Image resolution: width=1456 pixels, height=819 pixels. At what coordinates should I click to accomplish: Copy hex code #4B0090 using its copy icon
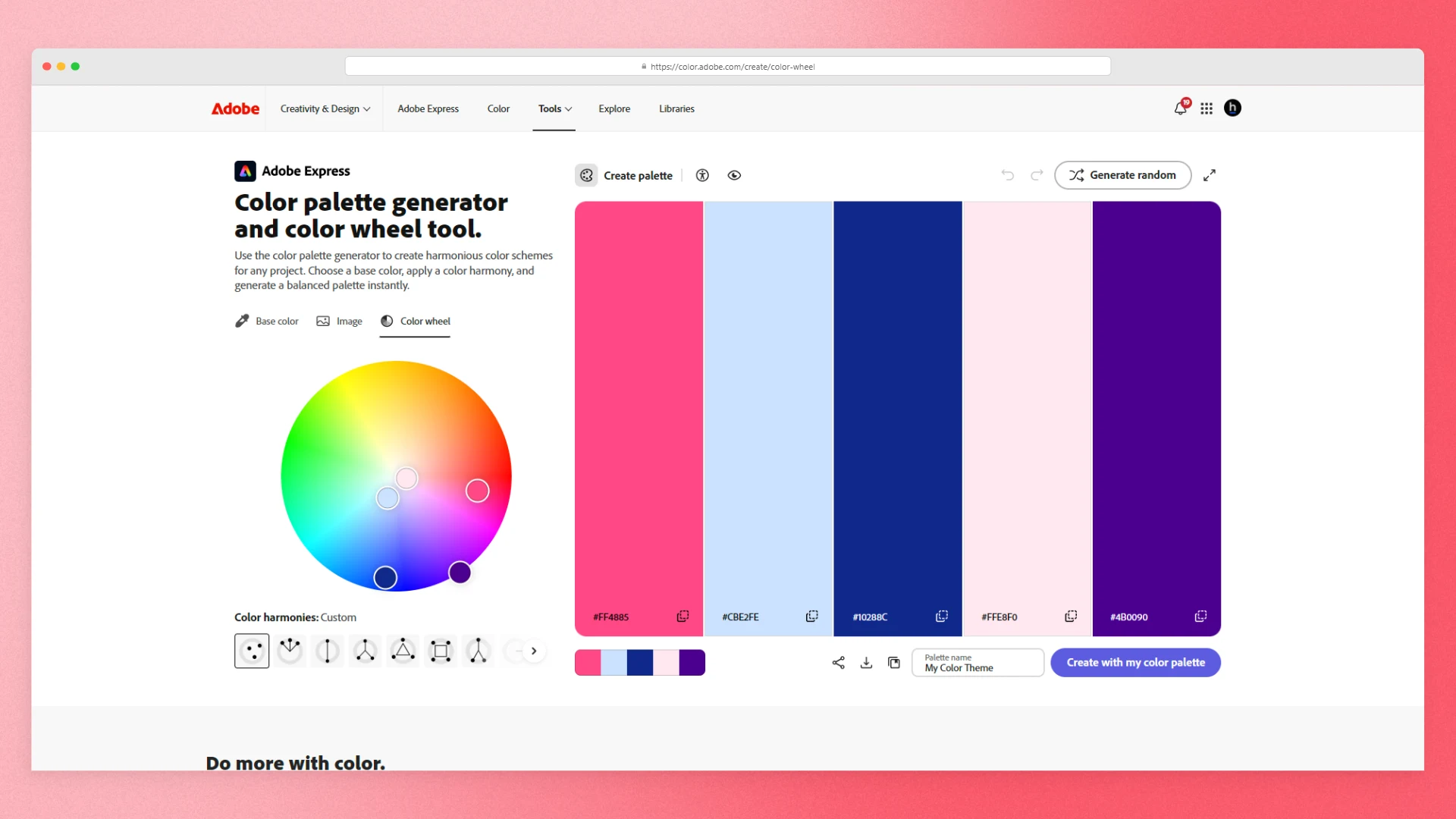(1200, 617)
